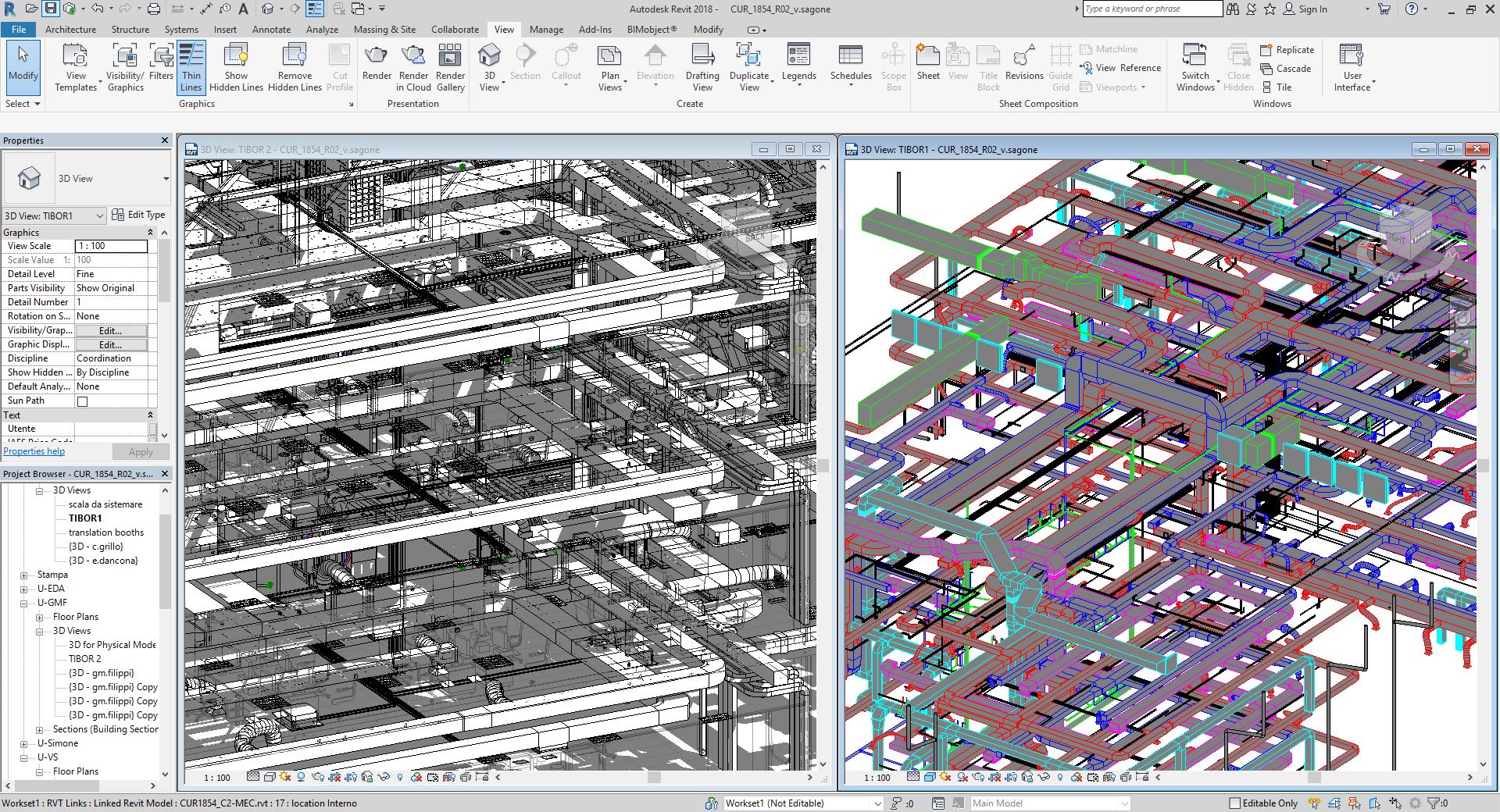Click the Render teapot icon
This screenshot has height=812, width=1500.
377,62
